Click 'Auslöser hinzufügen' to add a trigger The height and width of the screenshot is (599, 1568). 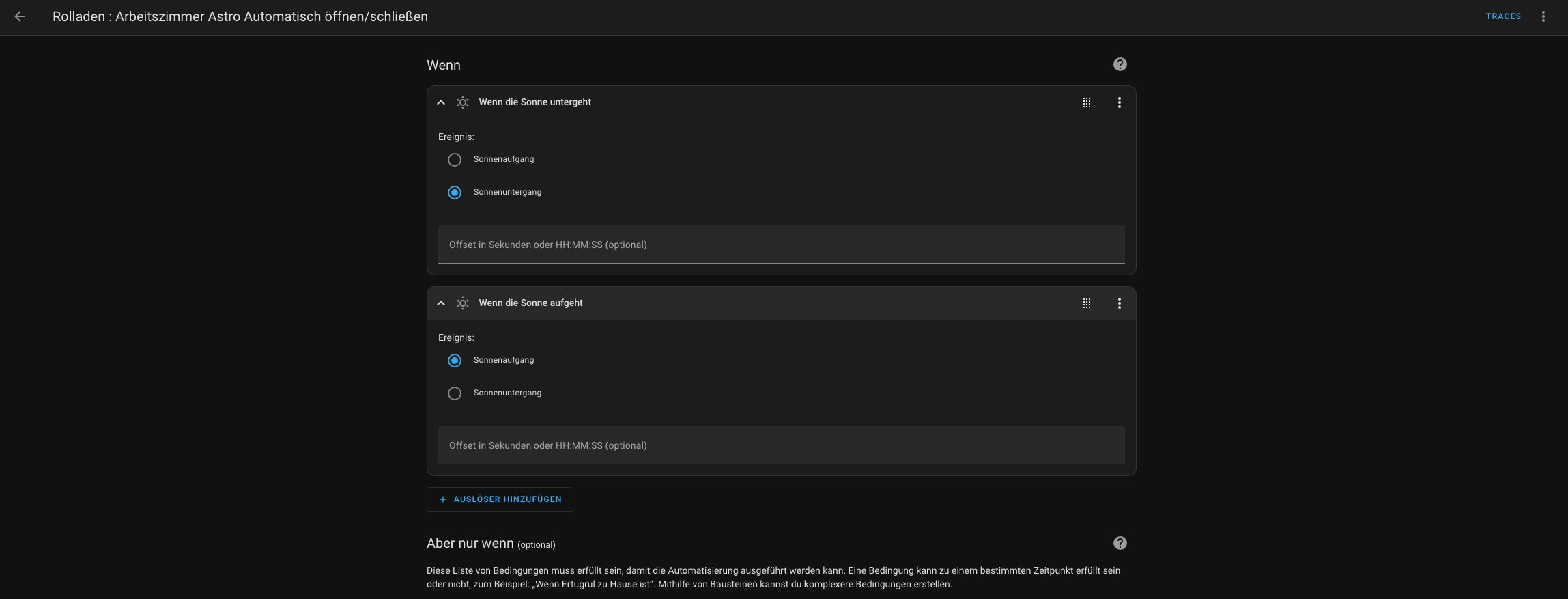pos(500,499)
